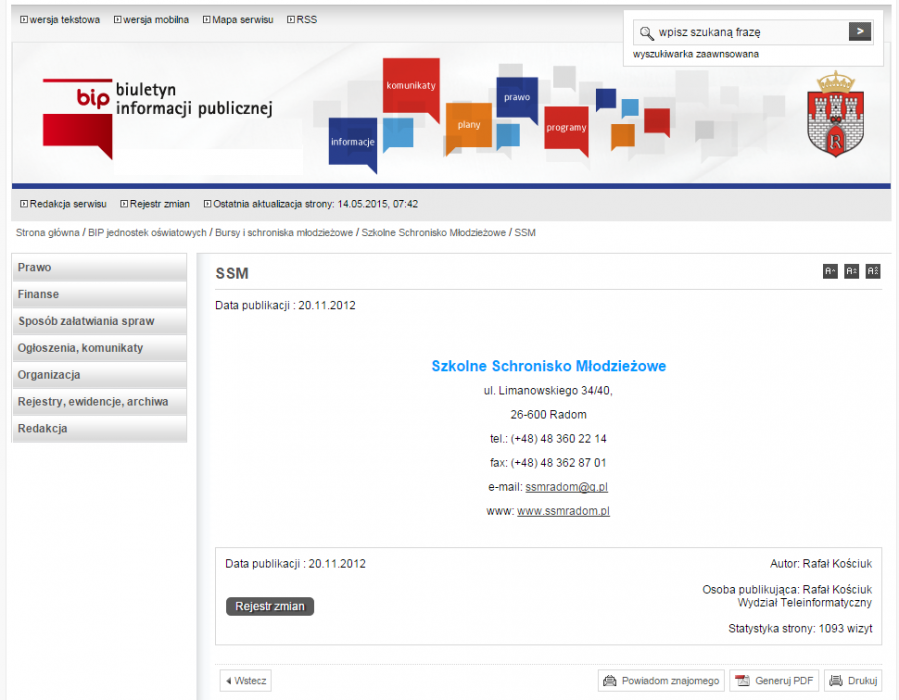The width and height of the screenshot is (899, 700).
Task: Click the search submit arrow button
Action: [859, 32]
